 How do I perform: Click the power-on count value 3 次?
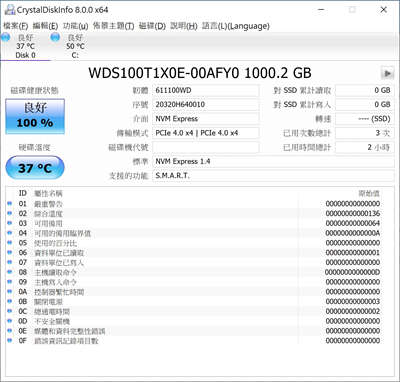tap(365, 133)
